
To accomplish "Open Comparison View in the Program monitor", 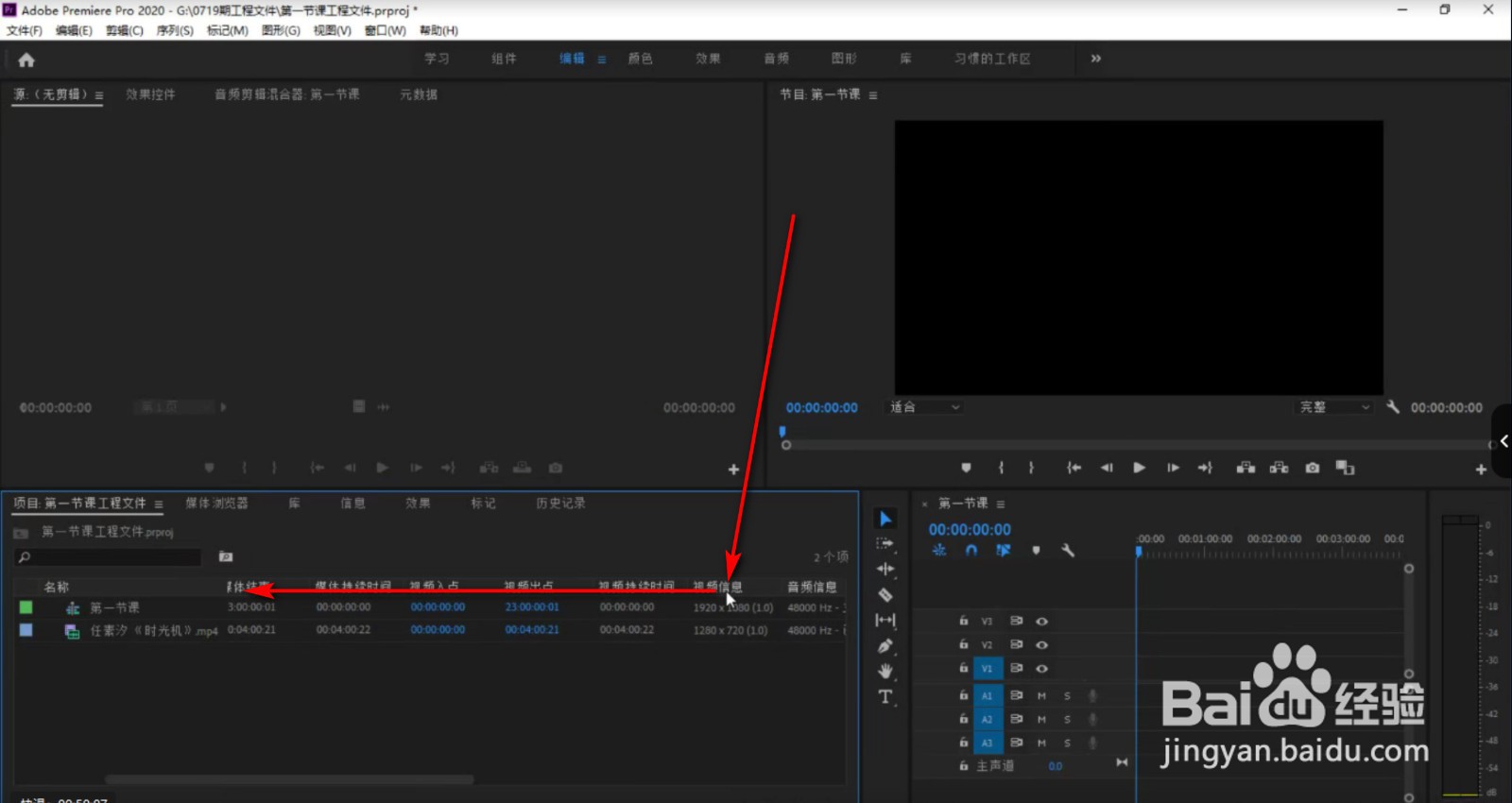I will click(1345, 468).
